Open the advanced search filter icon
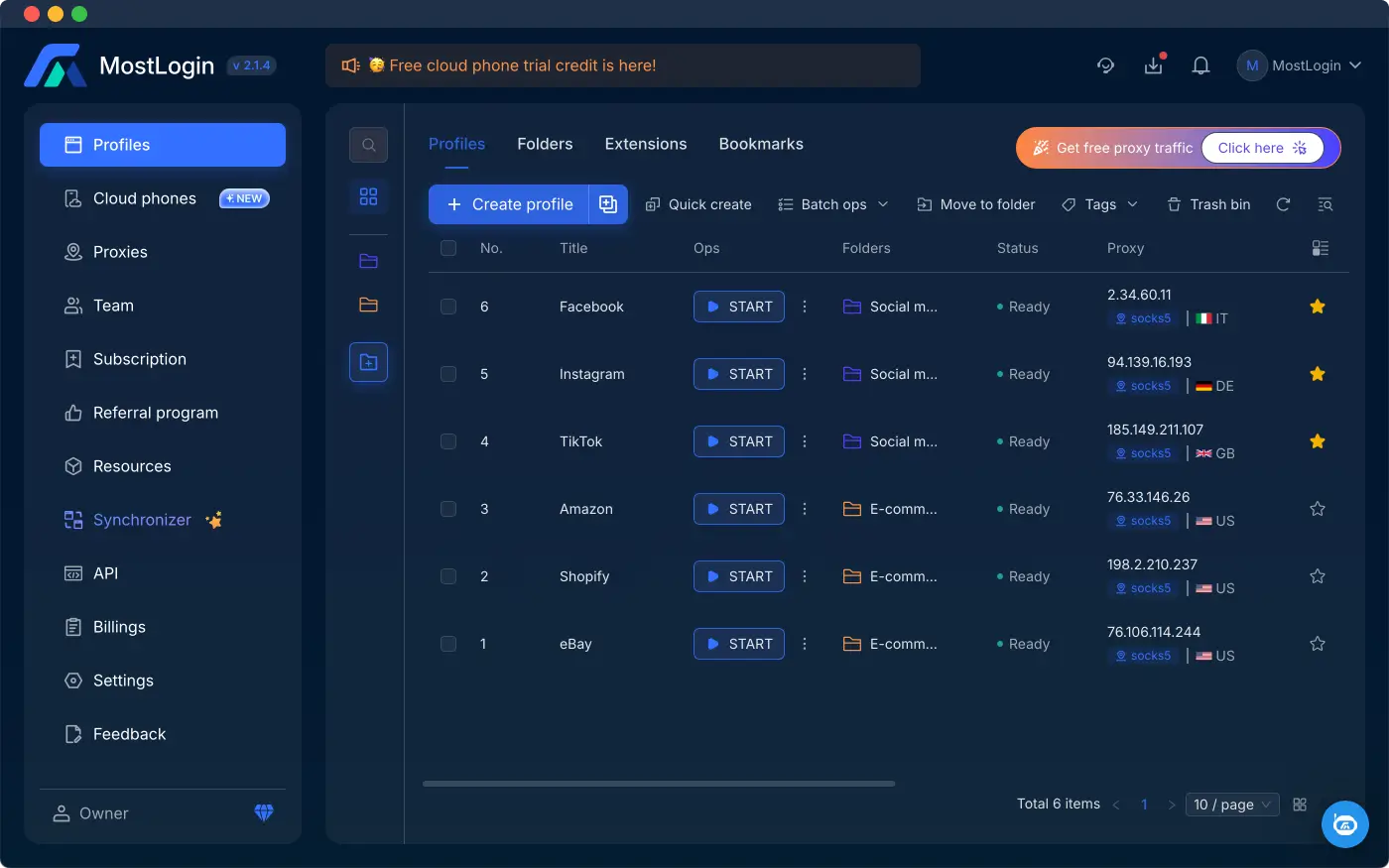The height and width of the screenshot is (868, 1389). [1325, 204]
